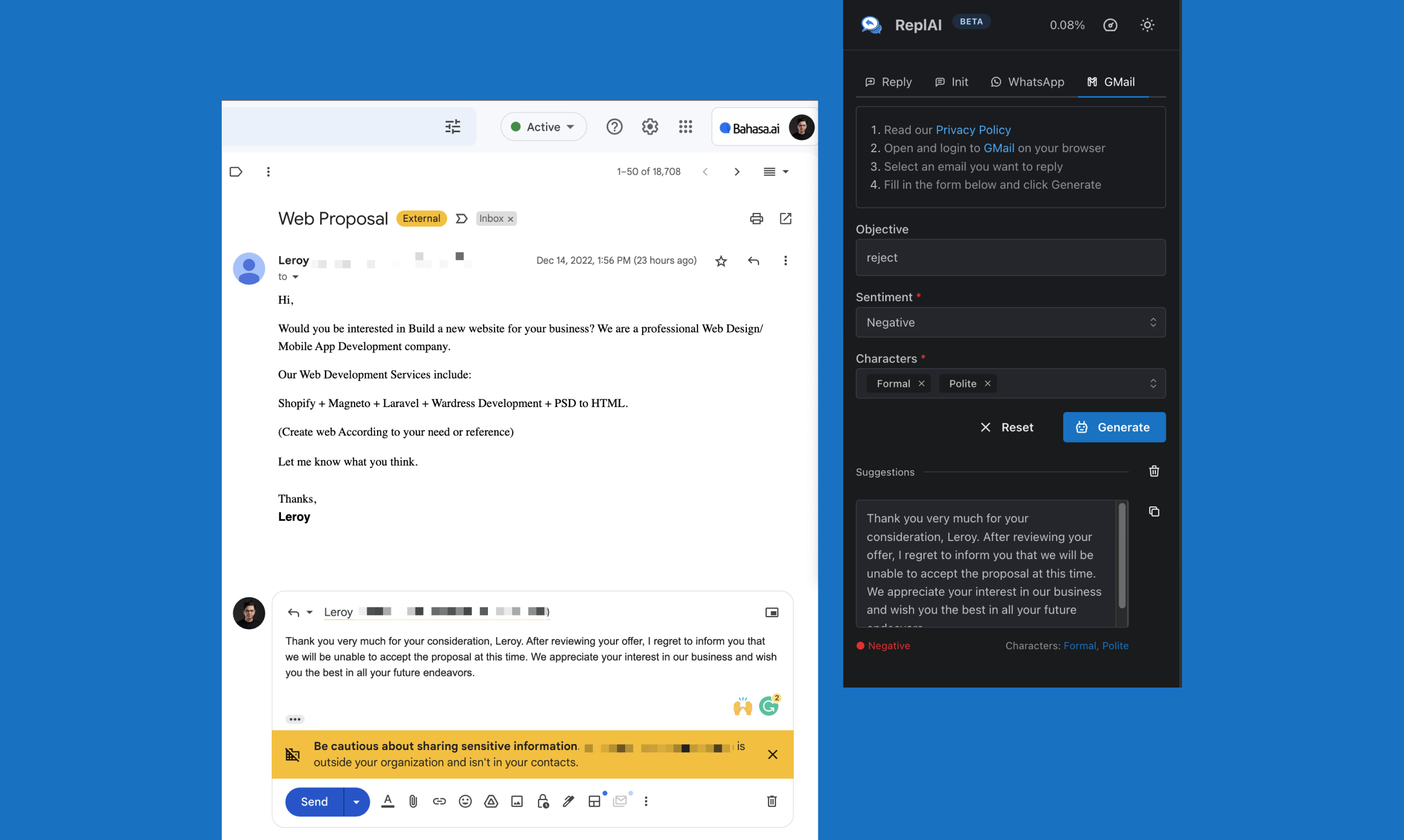
Task: Click the Bahasa.ai account avatar
Action: [801, 127]
